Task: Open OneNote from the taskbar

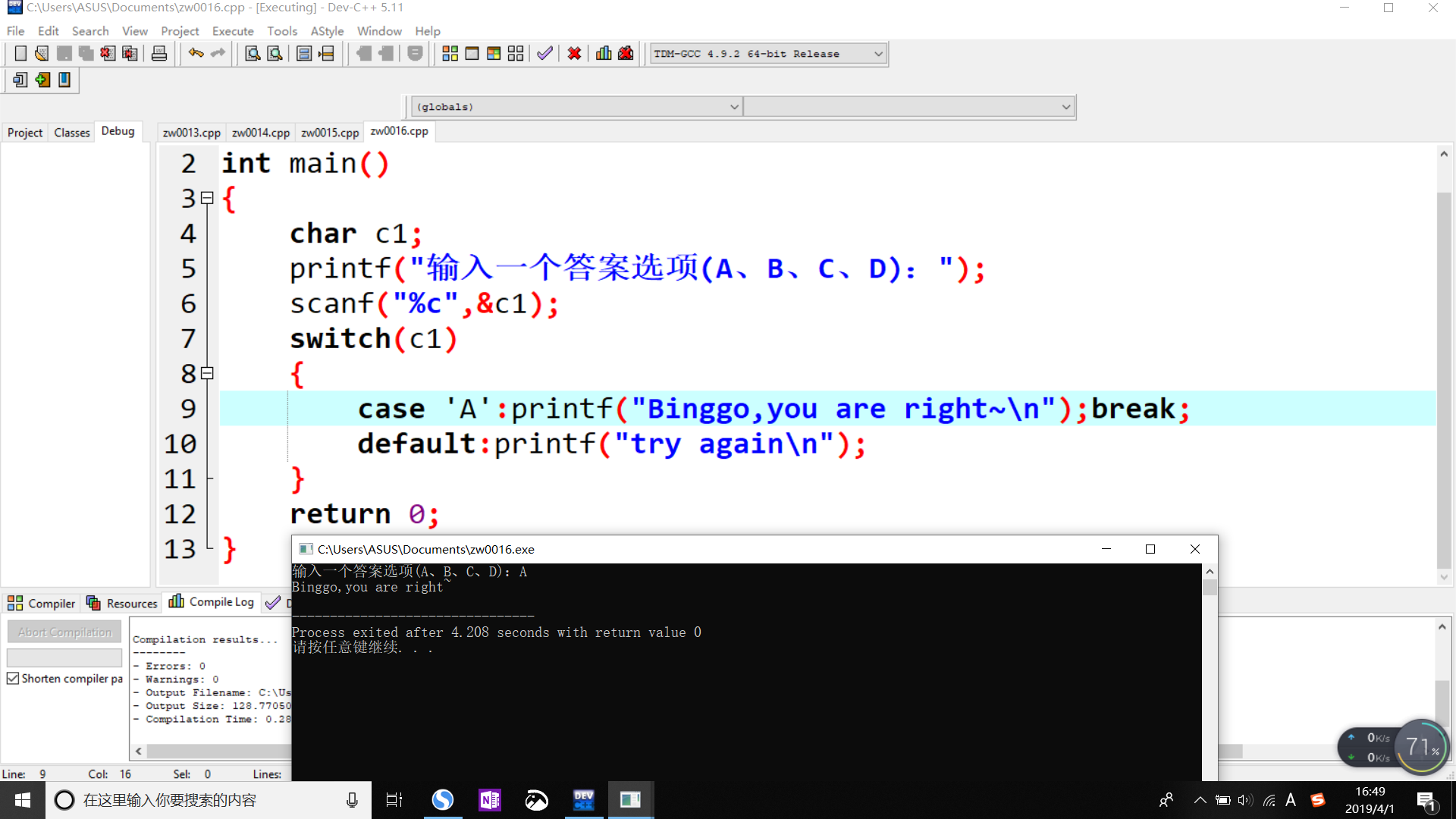Action: [489, 800]
